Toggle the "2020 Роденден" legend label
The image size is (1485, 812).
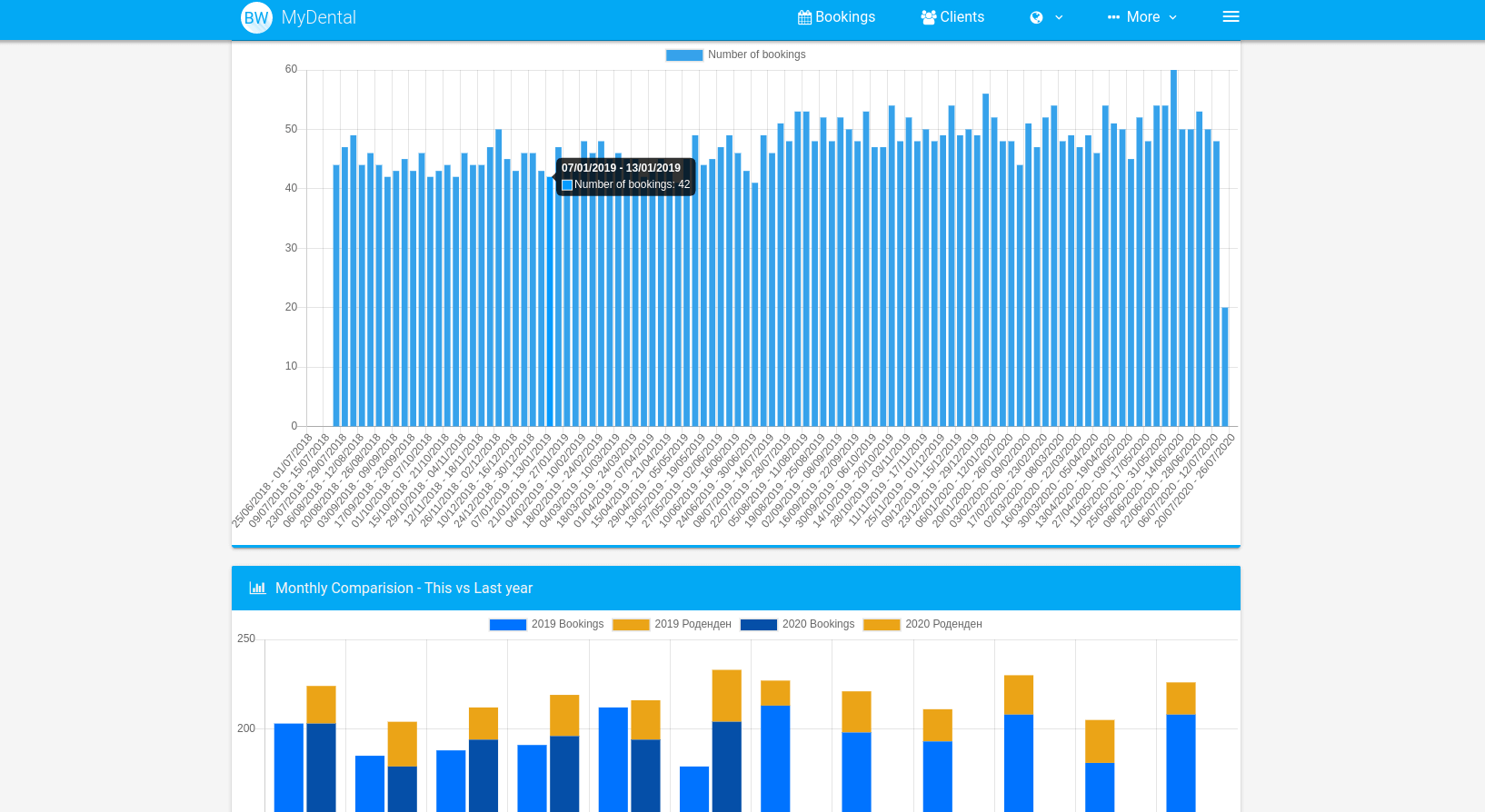tap(943, 624)
